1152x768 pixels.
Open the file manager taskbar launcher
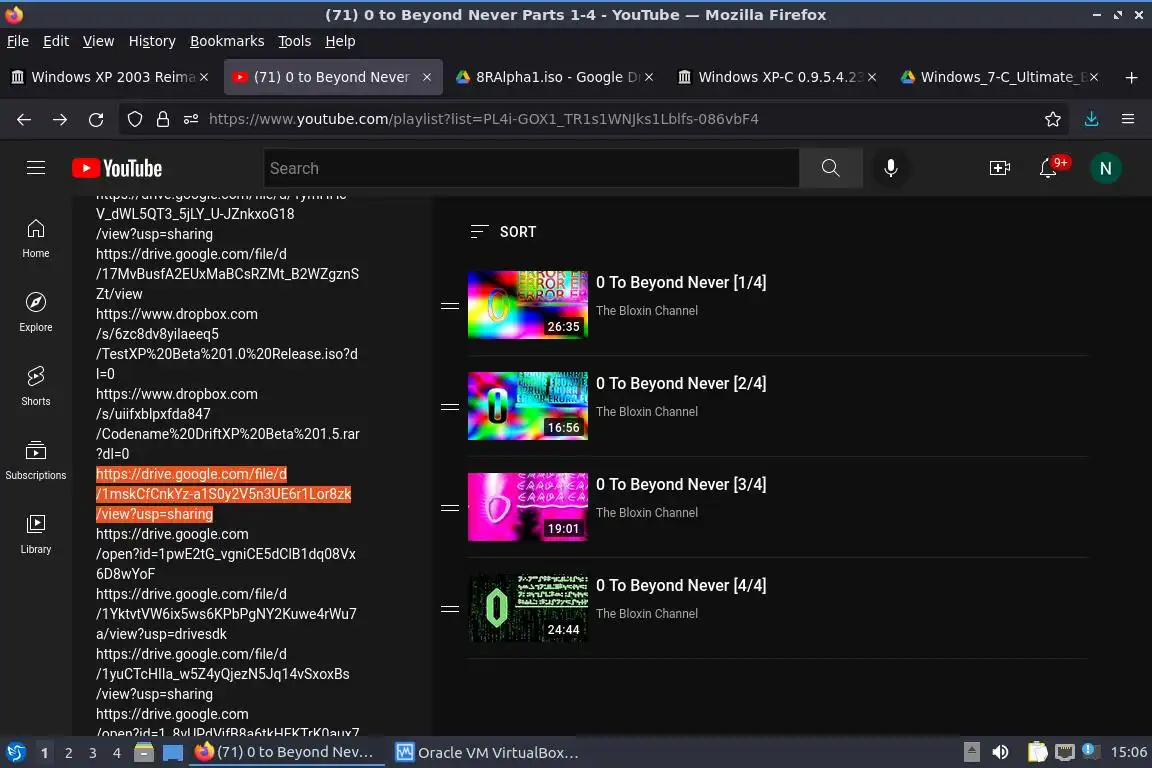pyautogui.click(x=144, y=752)
